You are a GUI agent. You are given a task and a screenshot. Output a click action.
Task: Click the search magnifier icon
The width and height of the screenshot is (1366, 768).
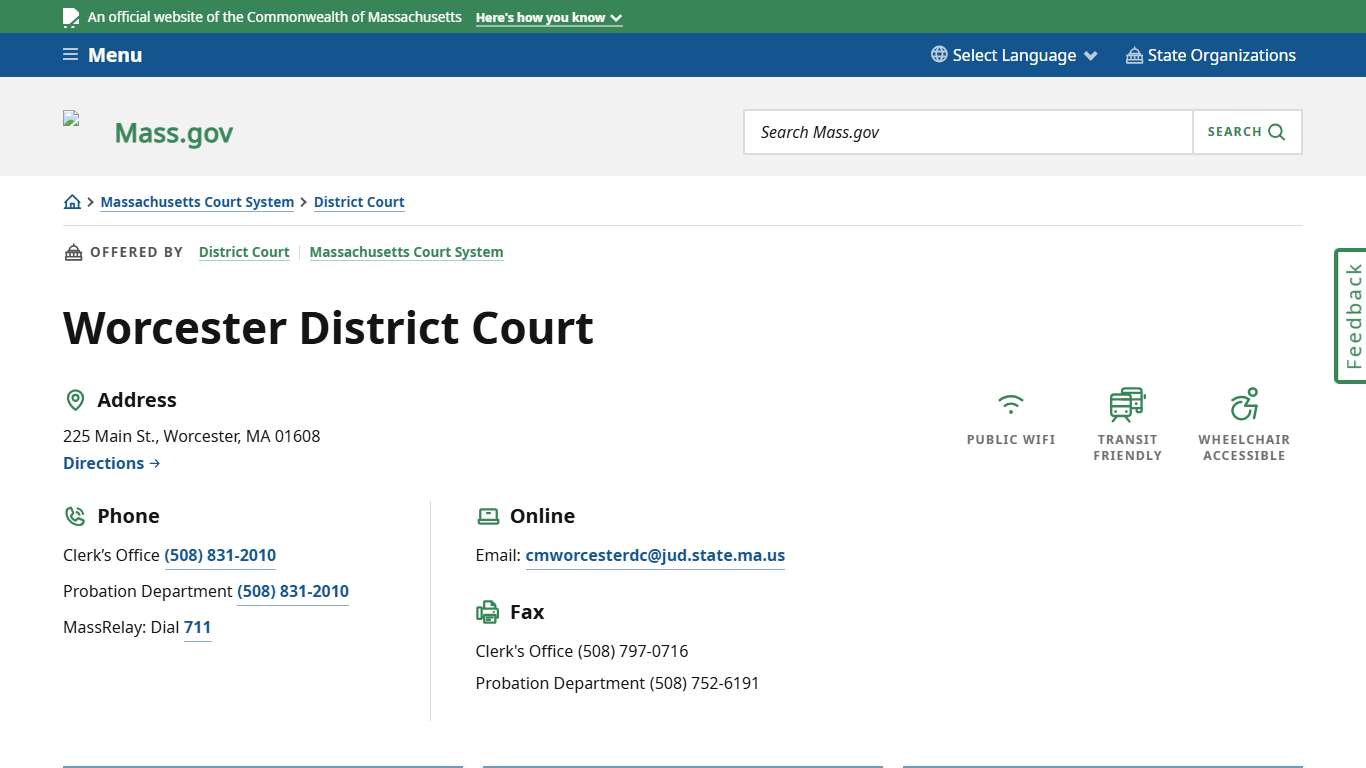pyautogui.click(x=1275, y=131)
